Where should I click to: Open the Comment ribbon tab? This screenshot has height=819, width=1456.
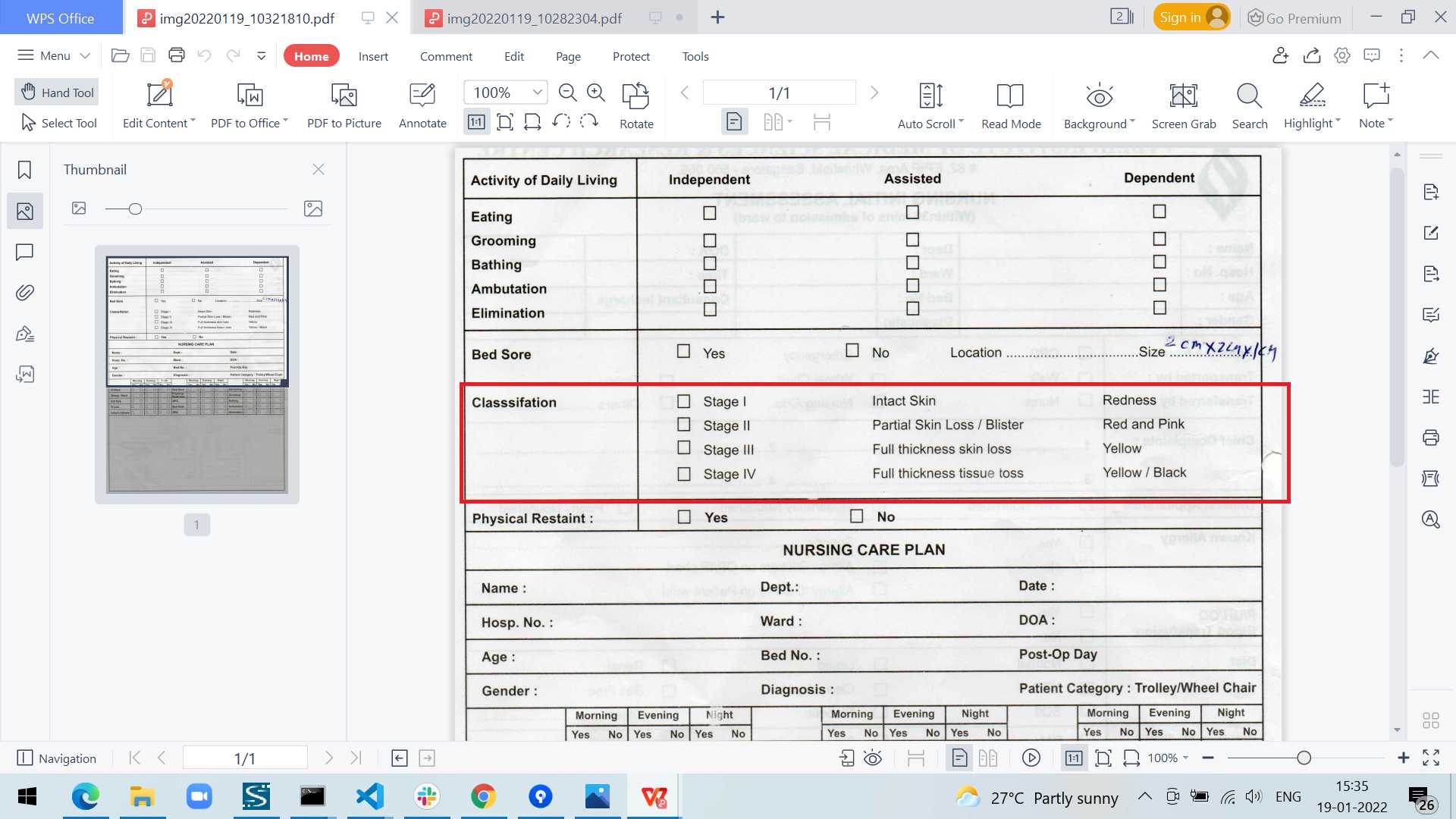point(446,56)
